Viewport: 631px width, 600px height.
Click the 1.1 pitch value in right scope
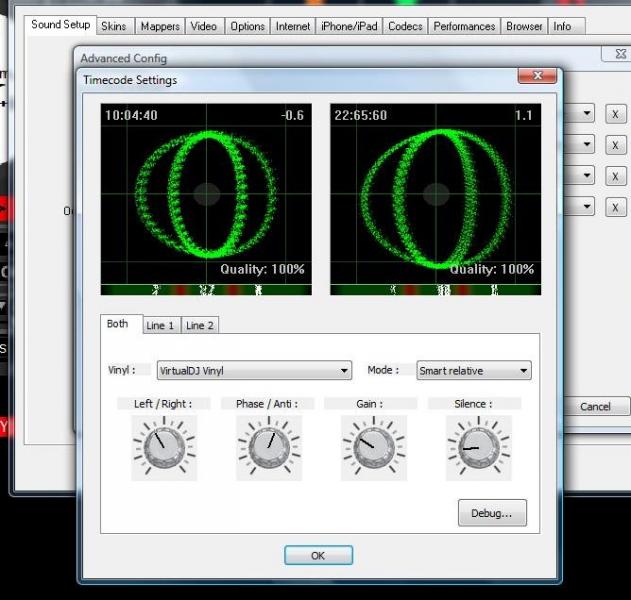click(524, 115)
